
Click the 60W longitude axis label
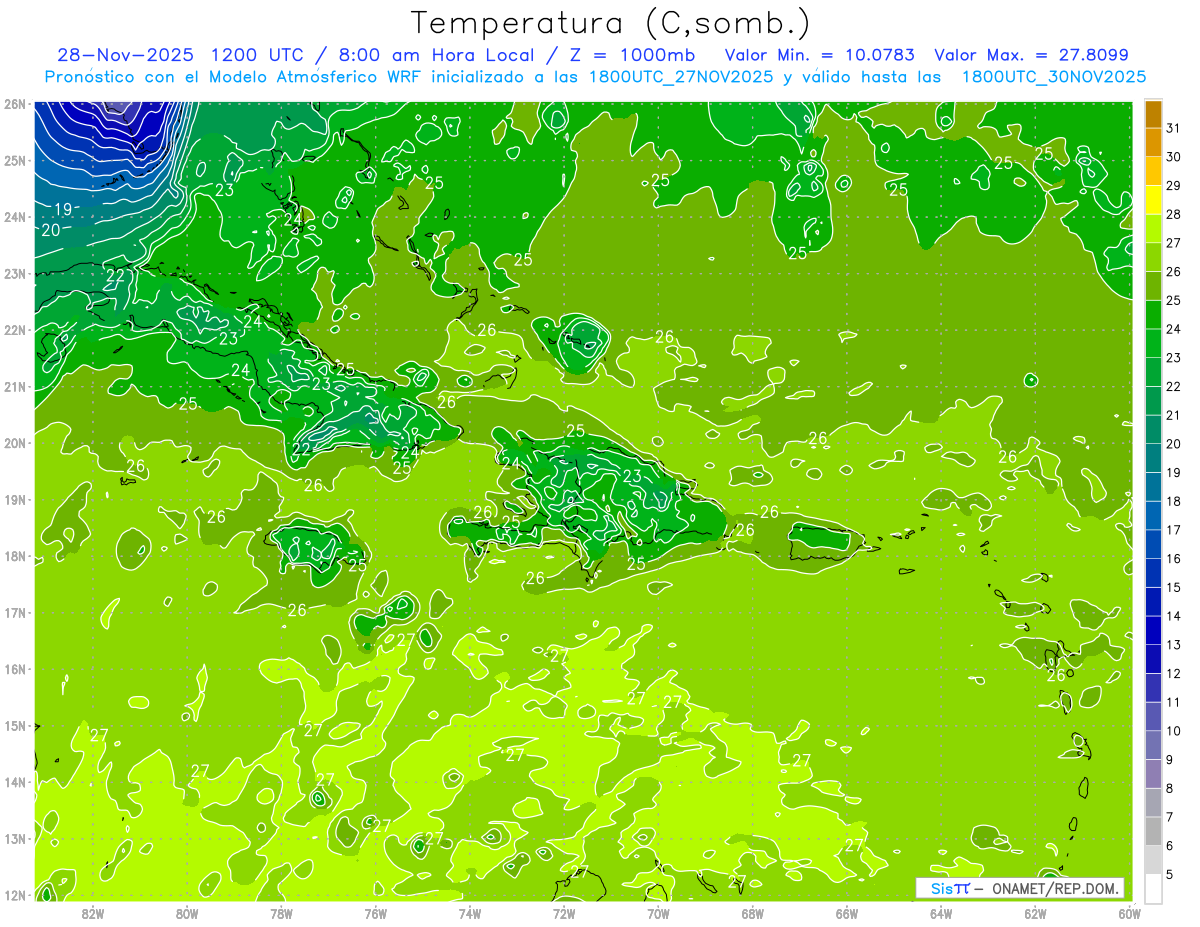click(1130, 913)
